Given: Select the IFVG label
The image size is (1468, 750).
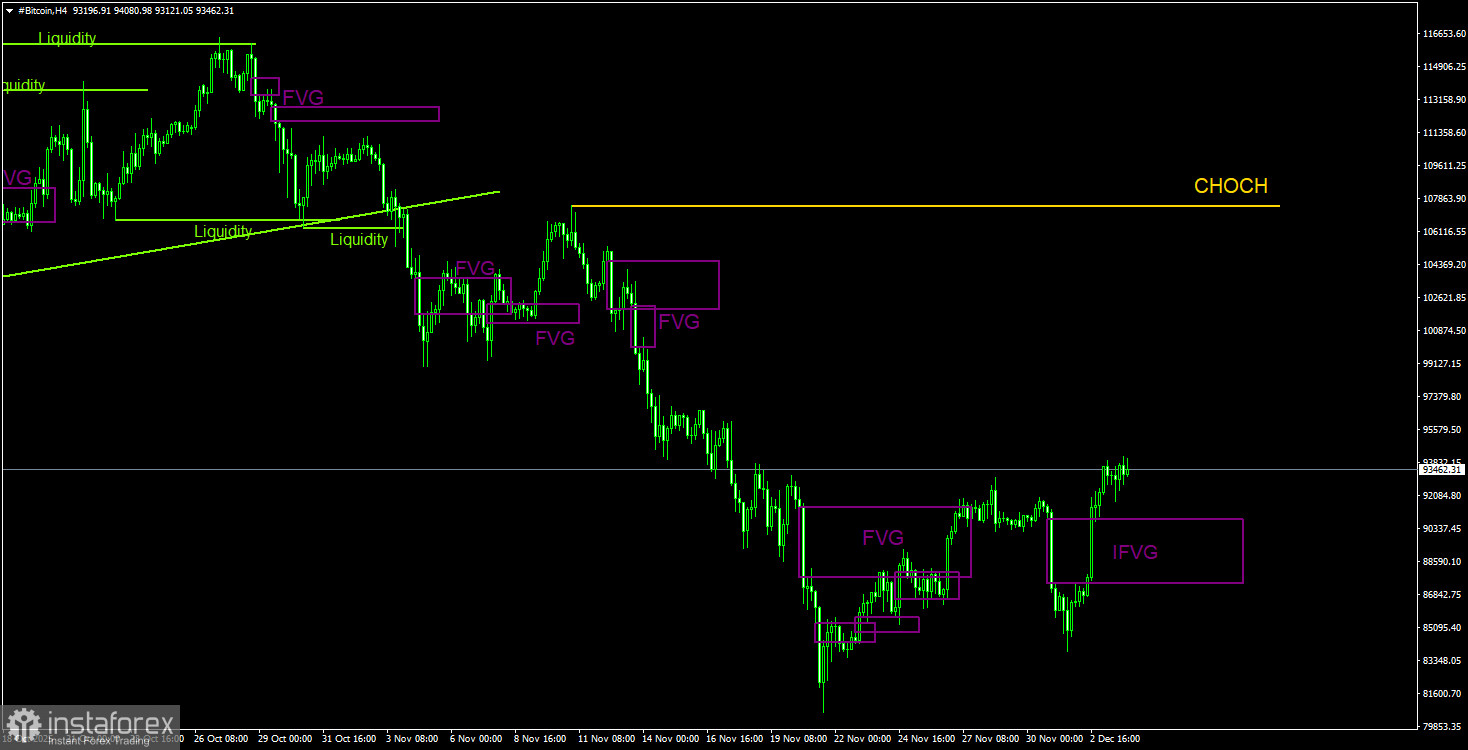Looking at the screenshot, I should (x=1135, y=552).
